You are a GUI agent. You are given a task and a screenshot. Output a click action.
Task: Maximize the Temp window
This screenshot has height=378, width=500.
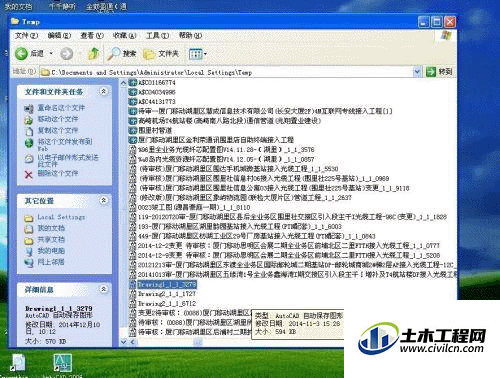[x=437, y=22]
